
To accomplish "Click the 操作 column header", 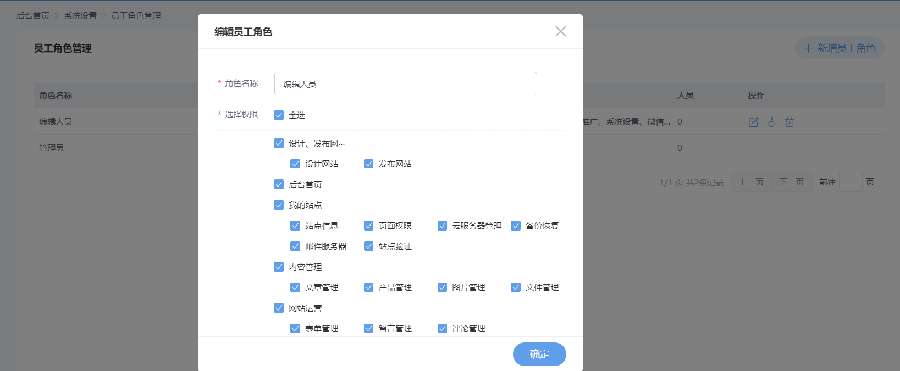I will [x=756, y=95].
